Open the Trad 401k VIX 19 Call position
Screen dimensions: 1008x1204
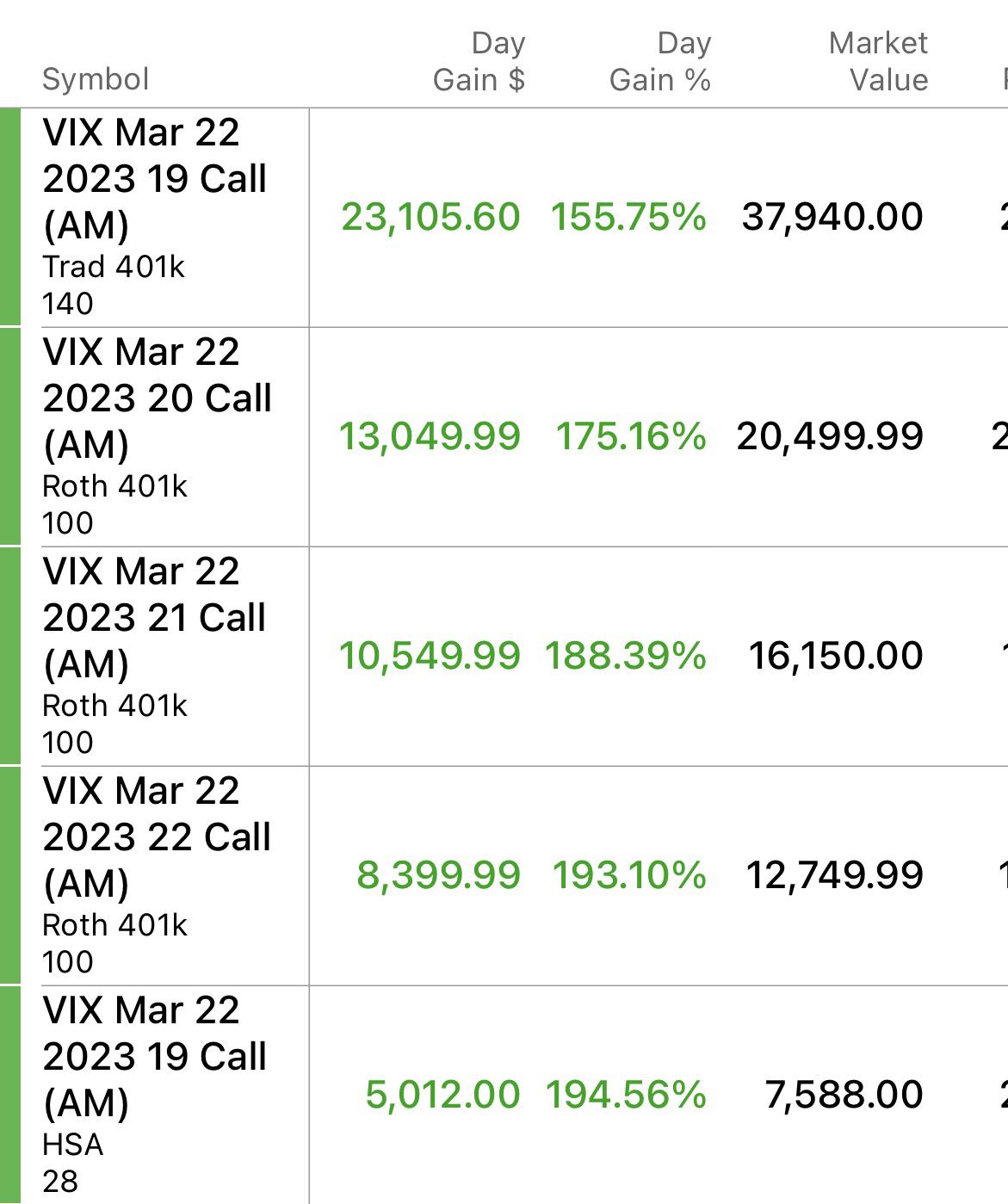[x=155, y=179]
